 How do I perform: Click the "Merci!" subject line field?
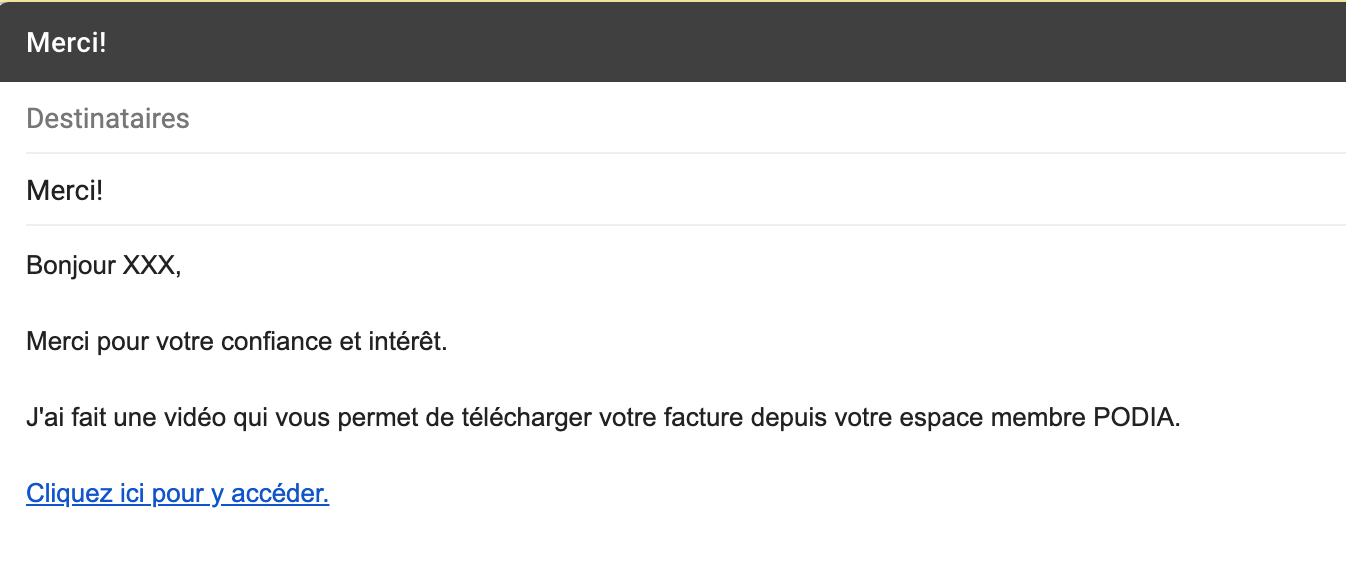[x=686, y=190]
